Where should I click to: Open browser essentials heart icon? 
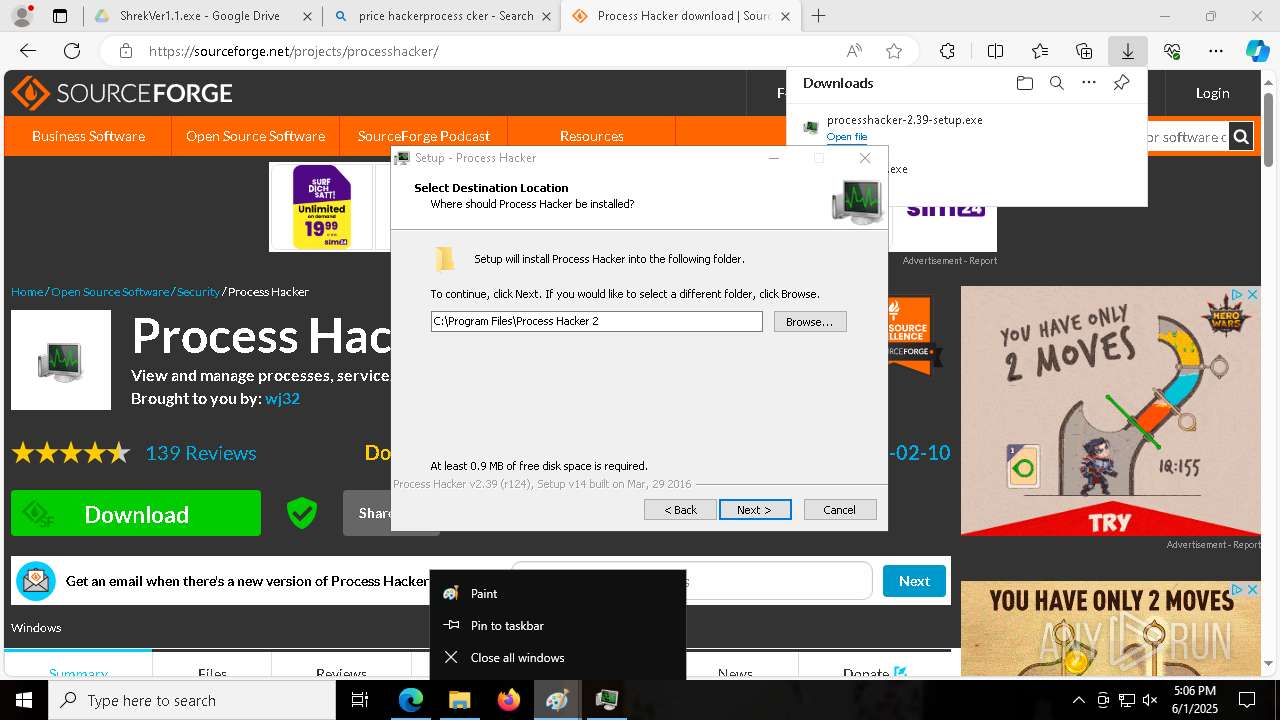(1172, 51)
